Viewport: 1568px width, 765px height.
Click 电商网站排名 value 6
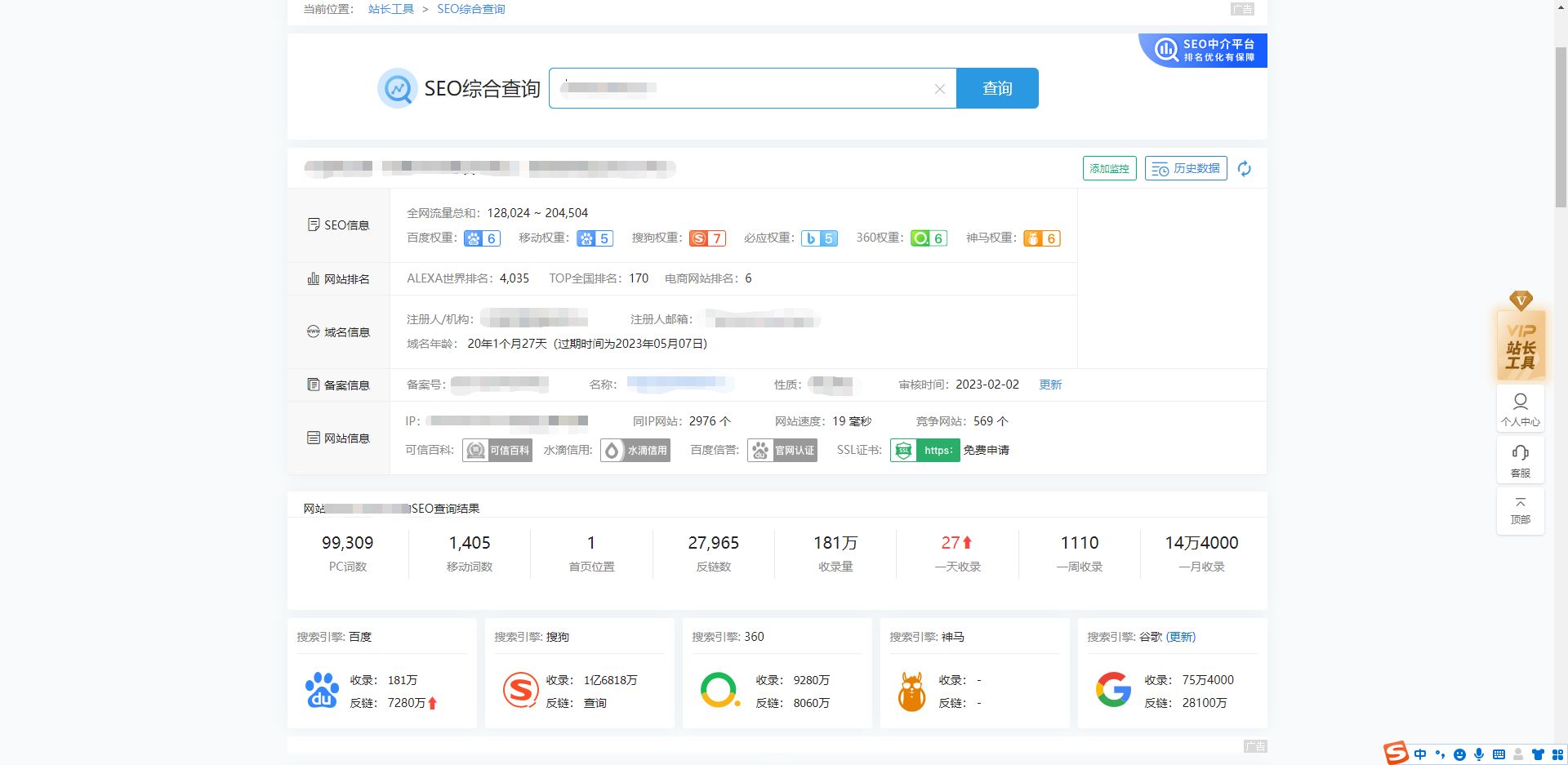pos(748,278)
